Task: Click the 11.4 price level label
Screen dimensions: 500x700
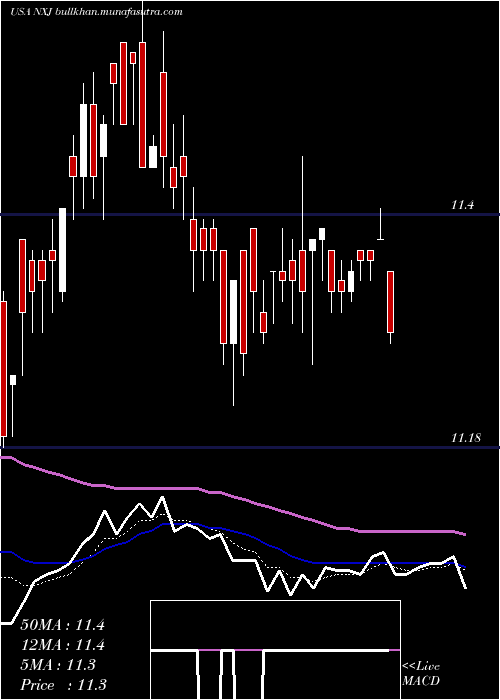Action: pos(462,205)
